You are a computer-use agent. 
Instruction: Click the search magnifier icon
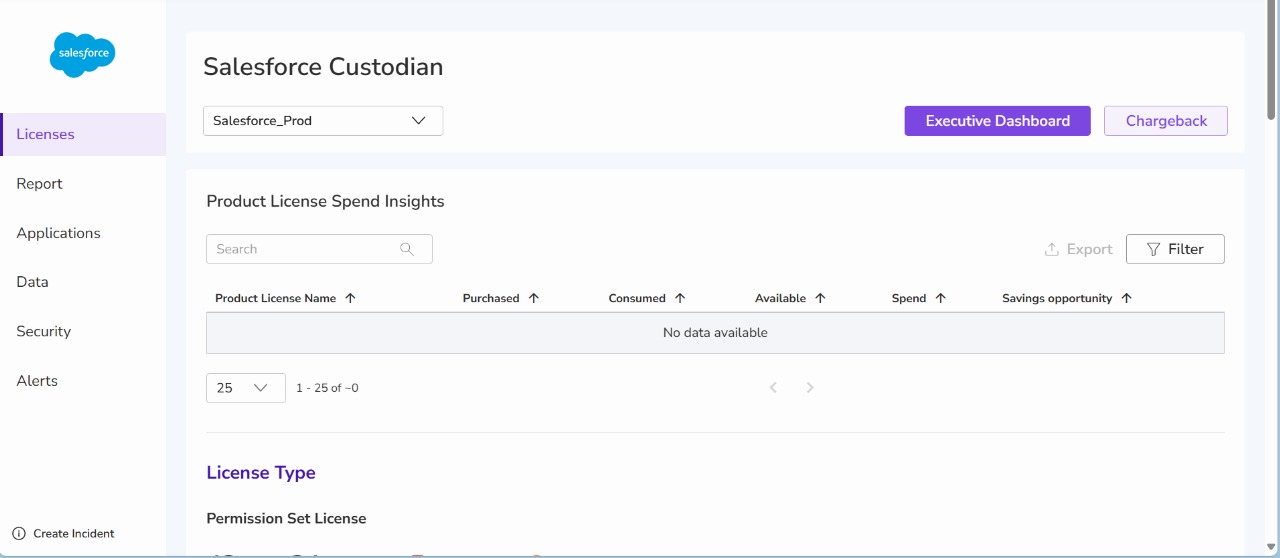point(407,249)
